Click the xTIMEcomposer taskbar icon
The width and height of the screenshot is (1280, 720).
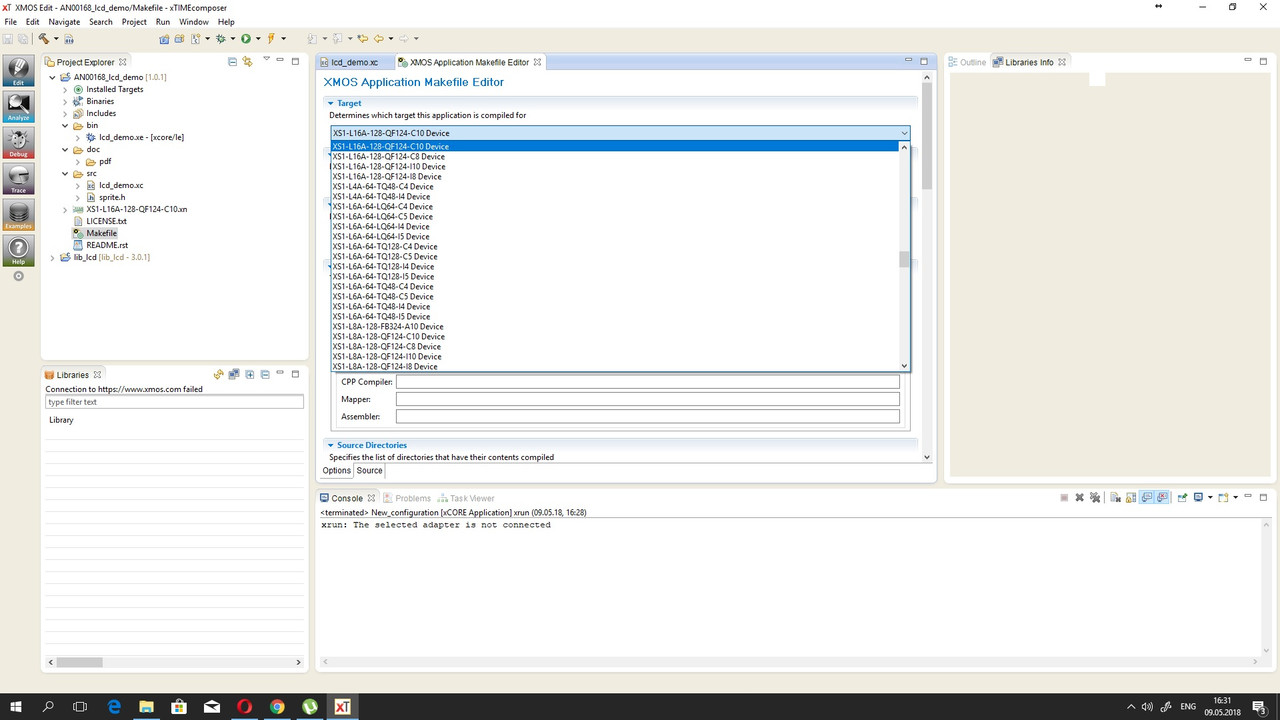(x=342, y=706)
